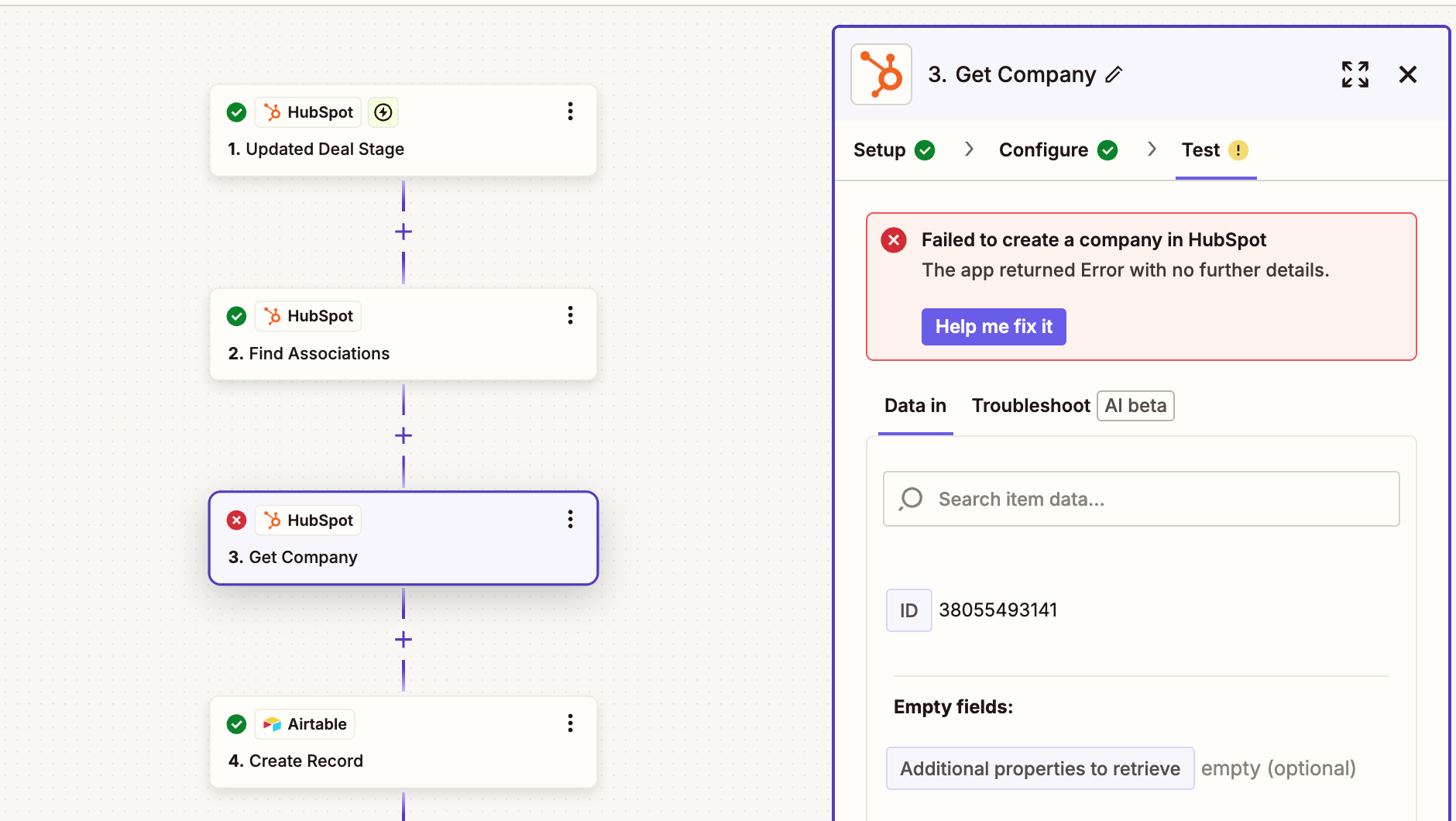Click the 'Empty fields:' heading
The height and width of the screenshot is (821, 1456).
[x=953, y=707]
